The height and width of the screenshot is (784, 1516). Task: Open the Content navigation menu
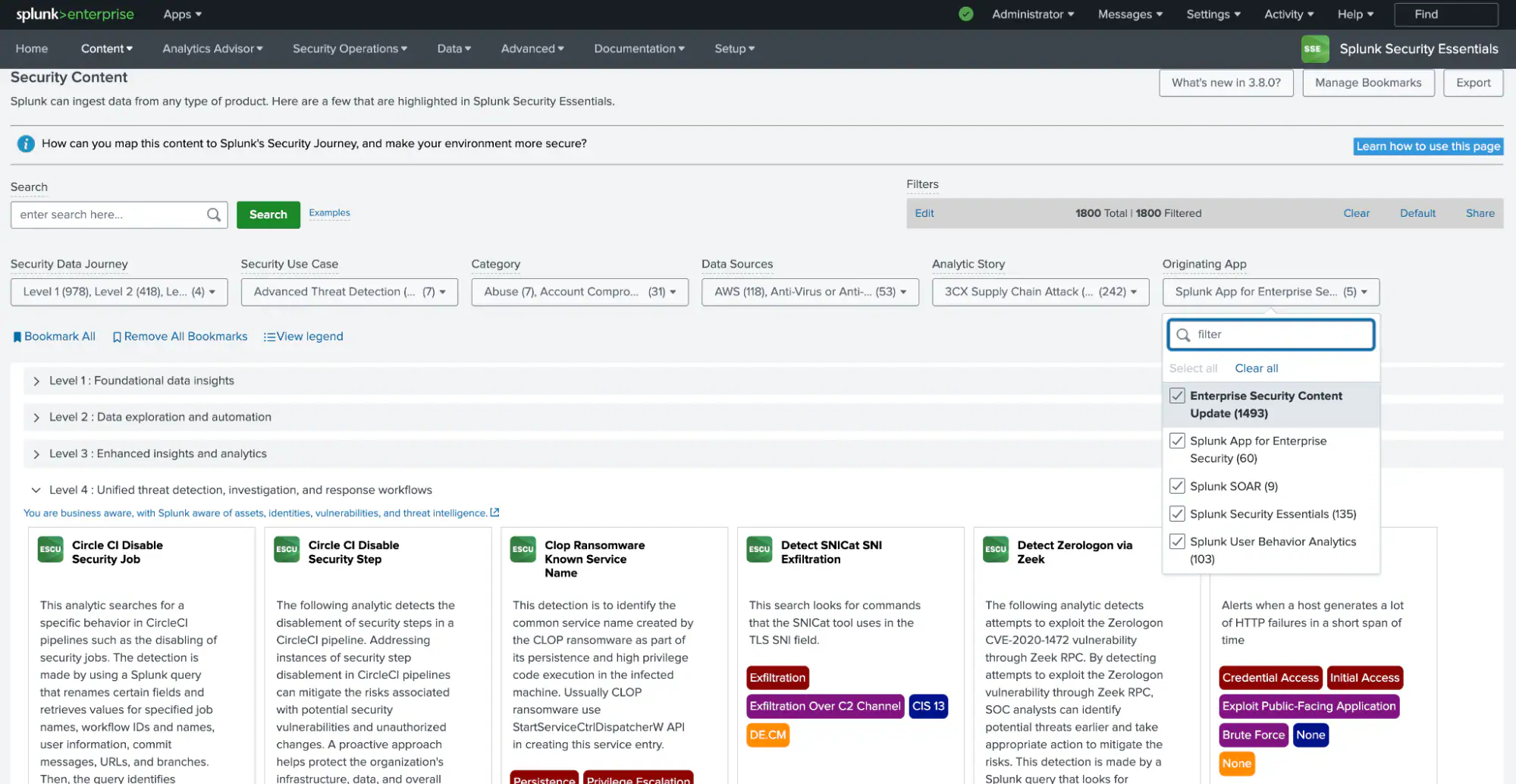pyautogui.click(x=107, y=49)
